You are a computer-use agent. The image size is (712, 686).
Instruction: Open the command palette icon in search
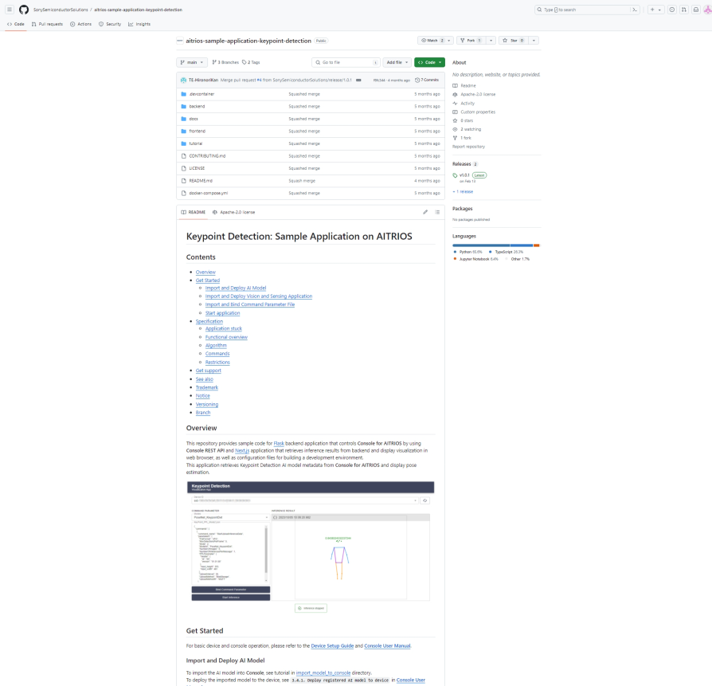click(x=634, y=10)
